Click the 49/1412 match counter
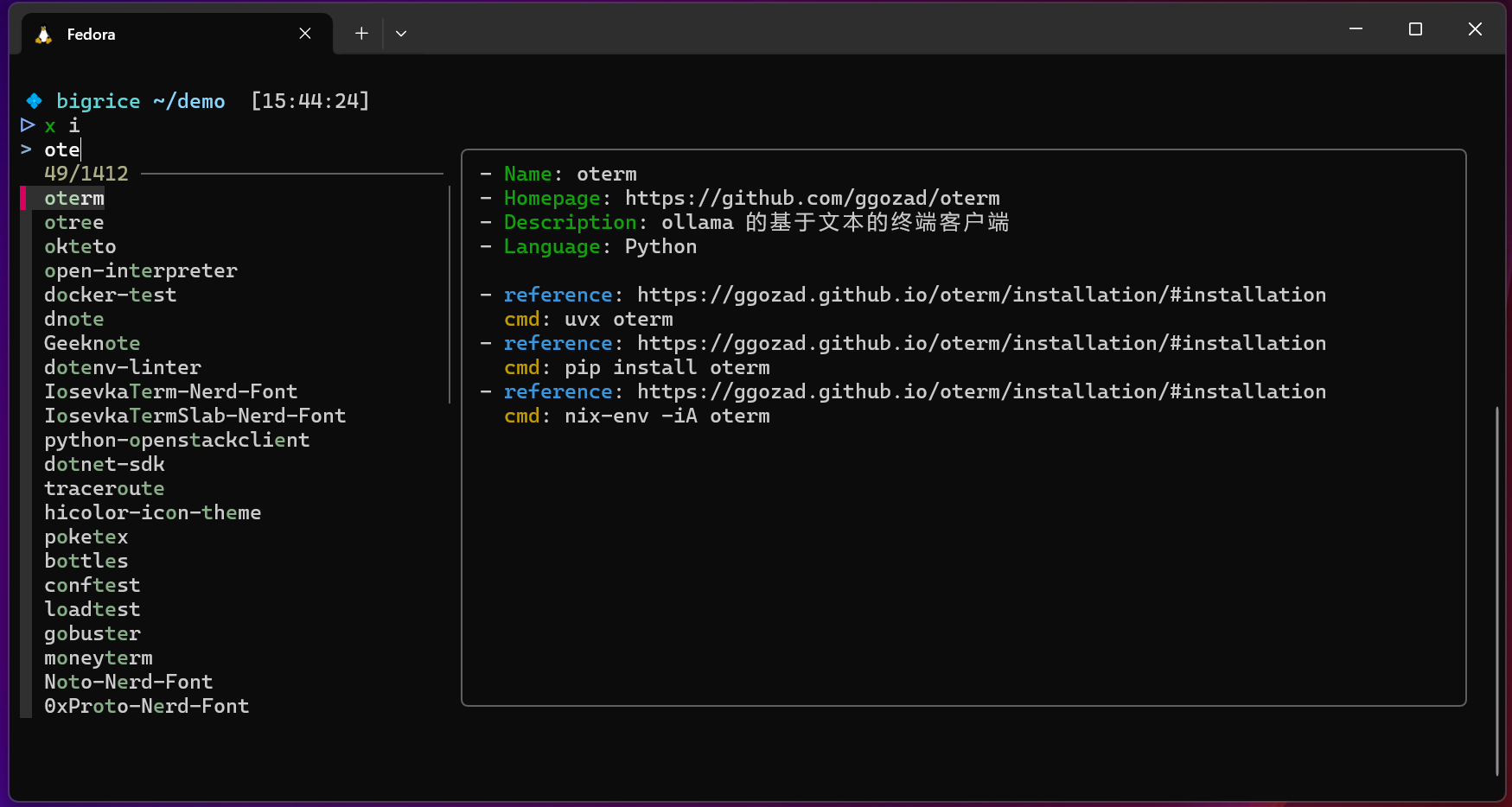This screenshot has width=1512, height=807. pos(86,174)
